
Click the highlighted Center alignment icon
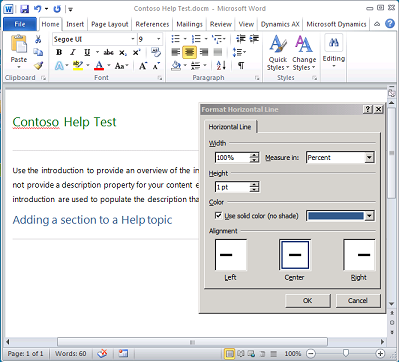coord(189,52)
